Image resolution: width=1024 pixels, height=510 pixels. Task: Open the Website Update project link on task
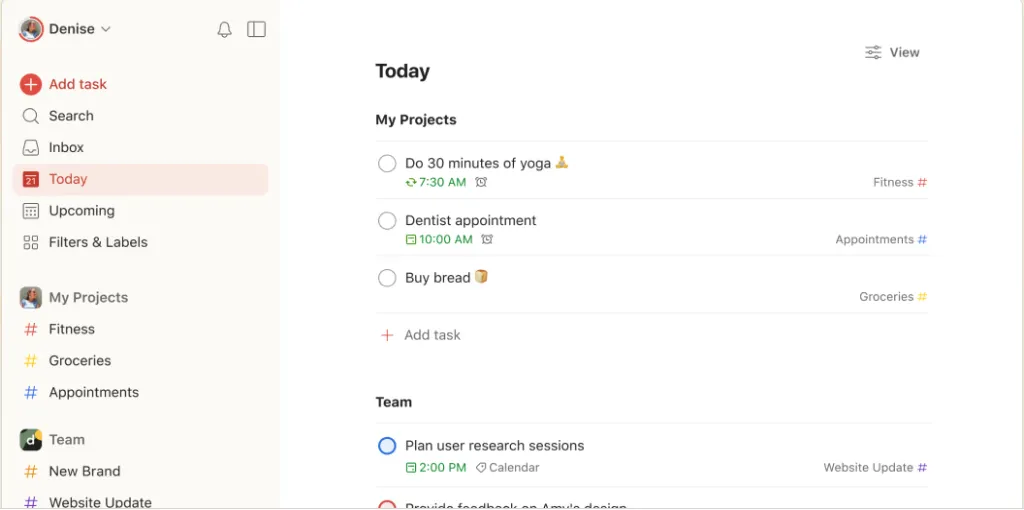(875, 468)
